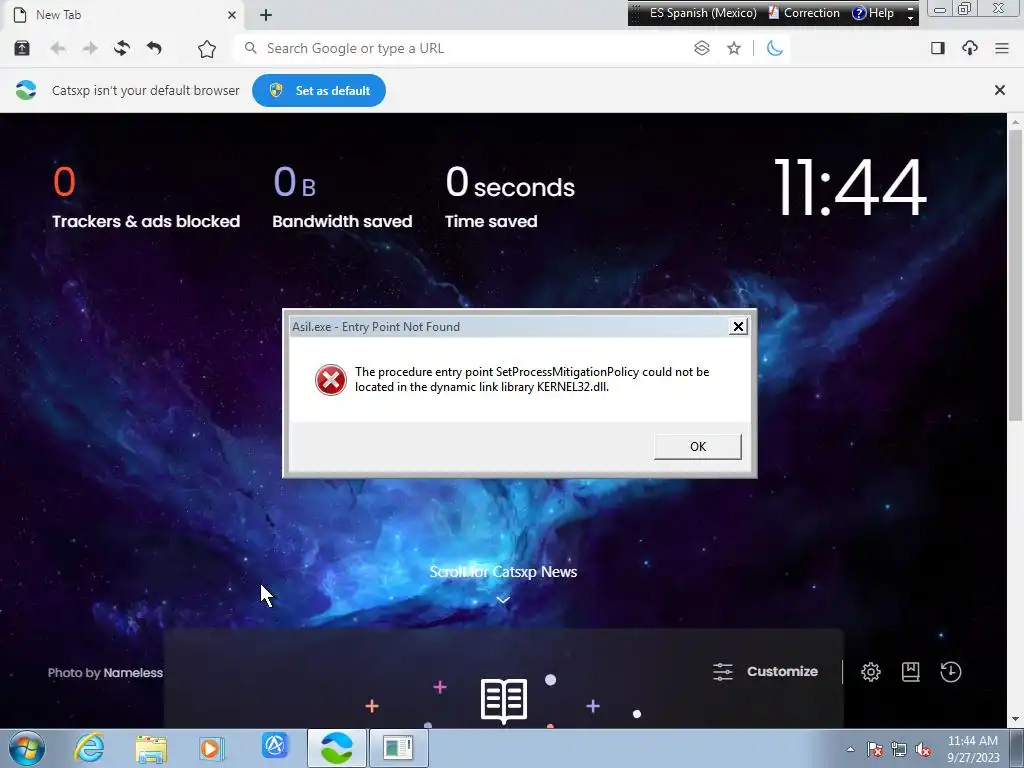
Task: Open a new tab with the plus button
Action: [x=266, y=15]
